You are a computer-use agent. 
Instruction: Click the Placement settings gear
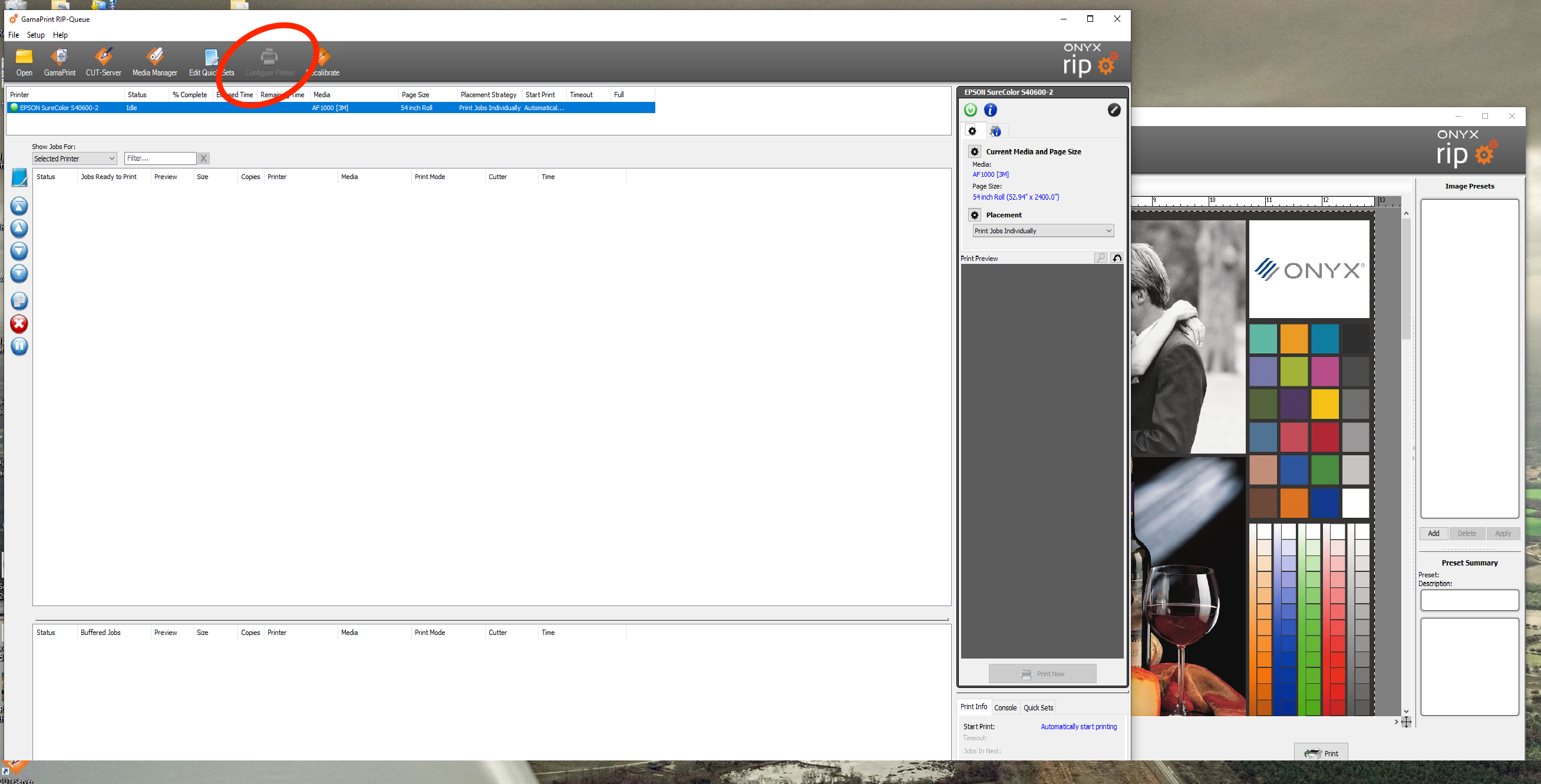975,215
